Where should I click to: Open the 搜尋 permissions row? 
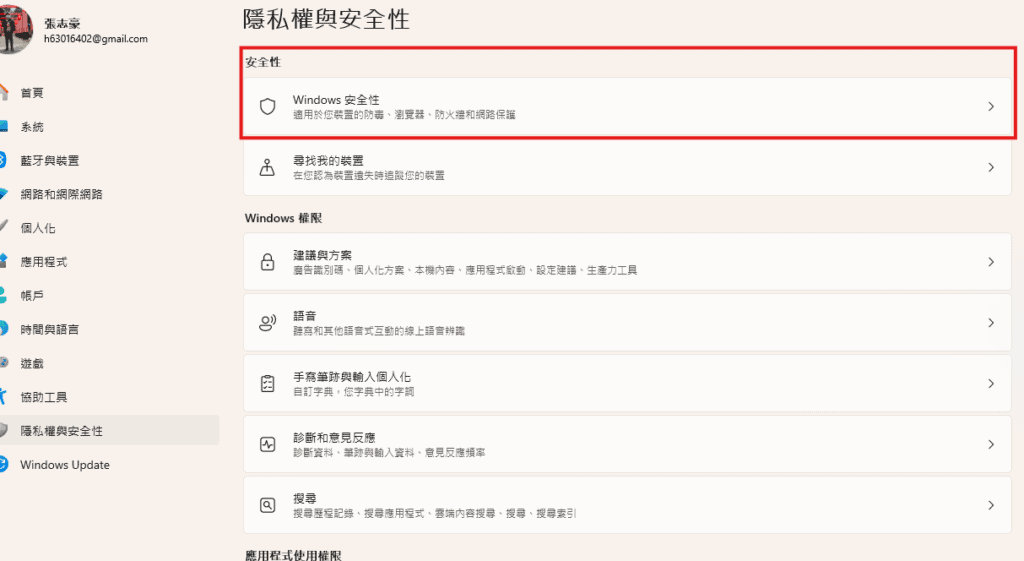pos(620,505)
